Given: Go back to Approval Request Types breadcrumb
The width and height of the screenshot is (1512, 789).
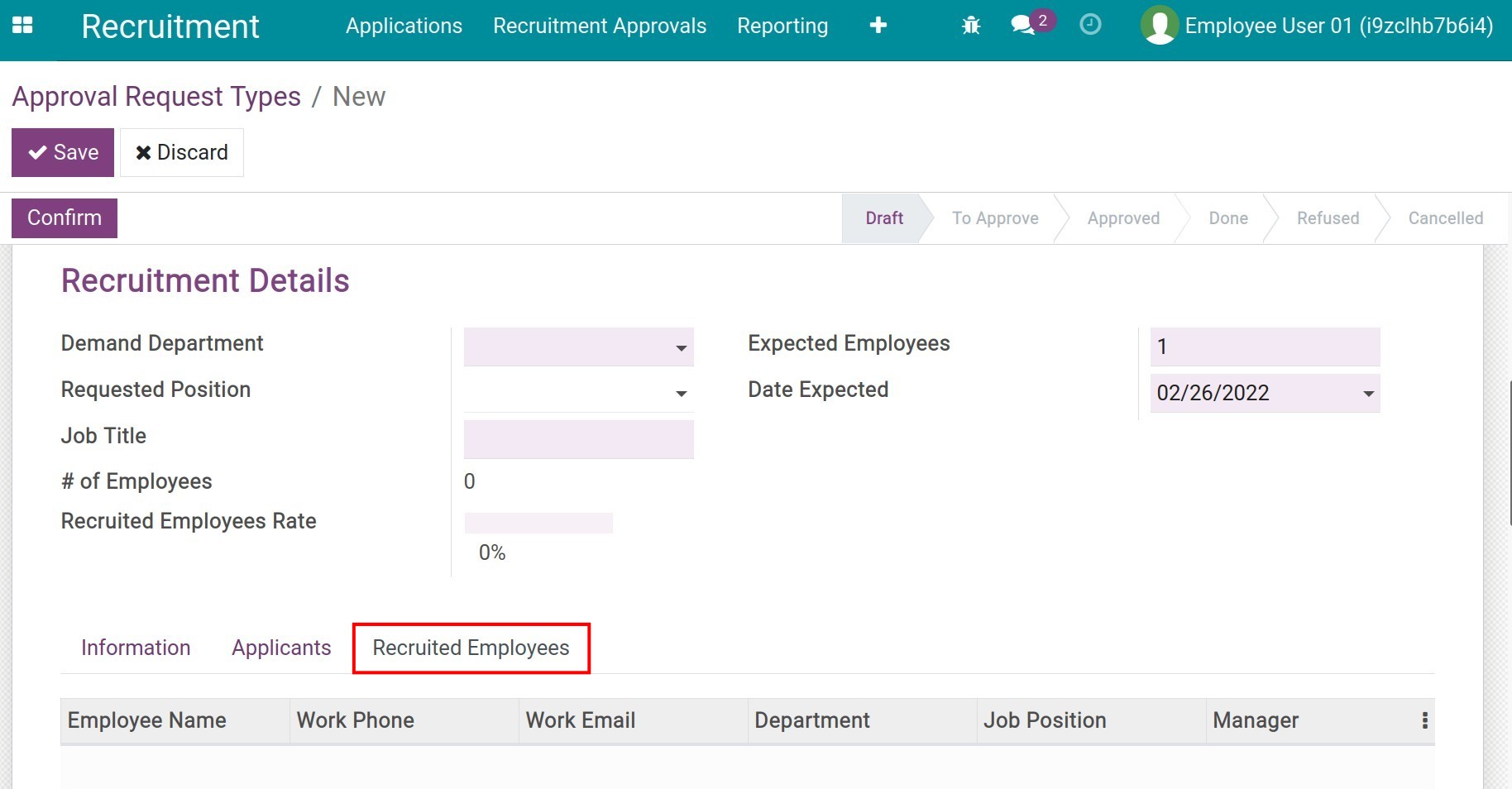Looking at the screenshot, I should point(156,97).
